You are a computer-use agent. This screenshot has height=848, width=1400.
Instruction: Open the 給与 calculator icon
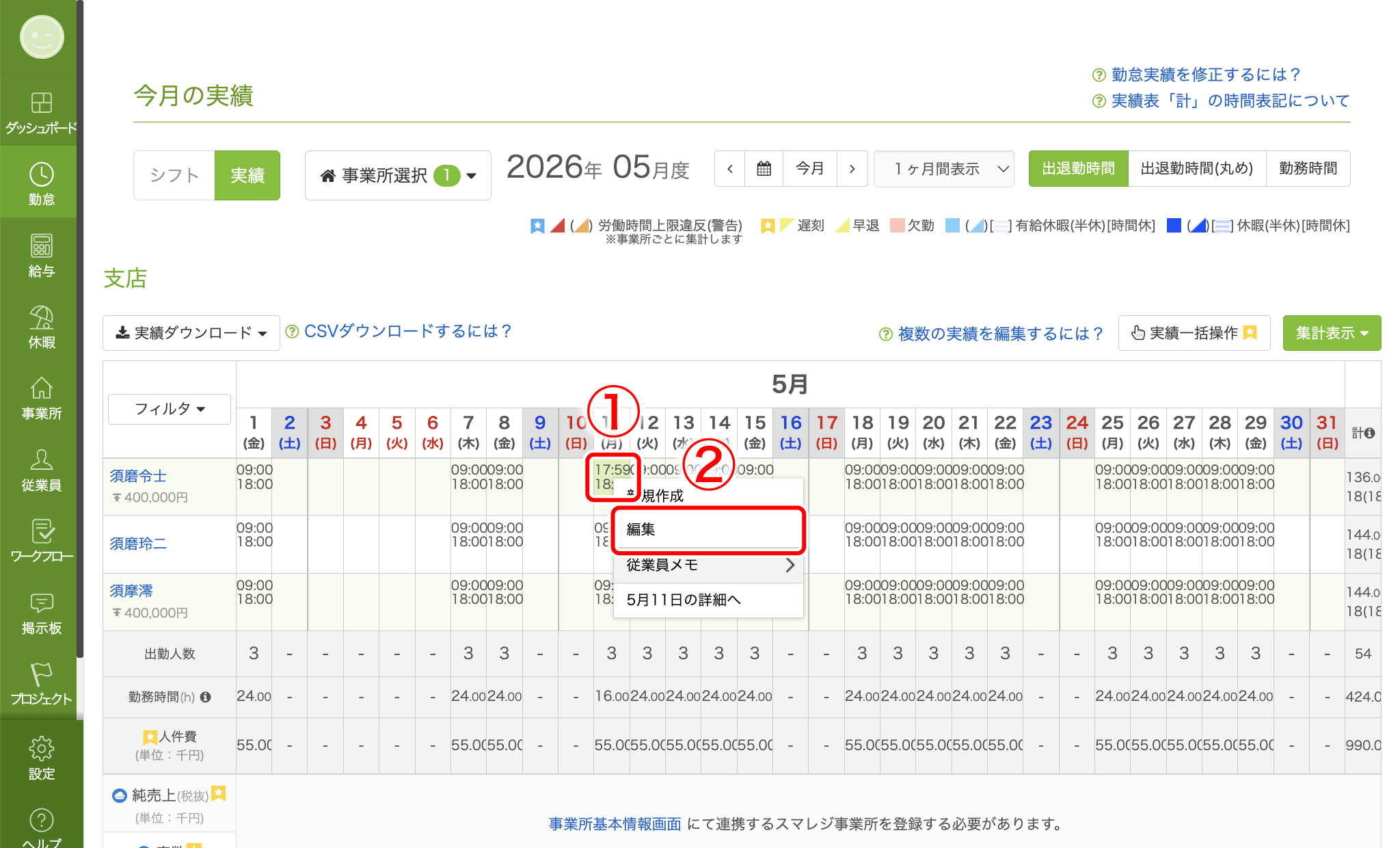click(42, 246)
